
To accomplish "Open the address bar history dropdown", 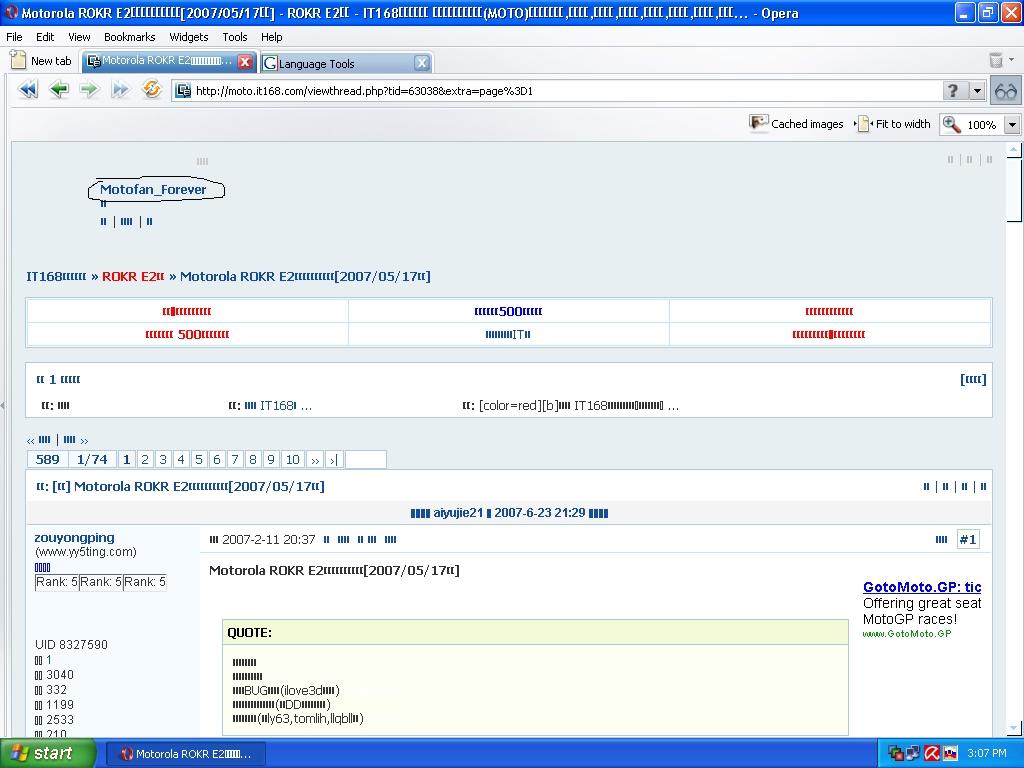I will click(977, 91).
